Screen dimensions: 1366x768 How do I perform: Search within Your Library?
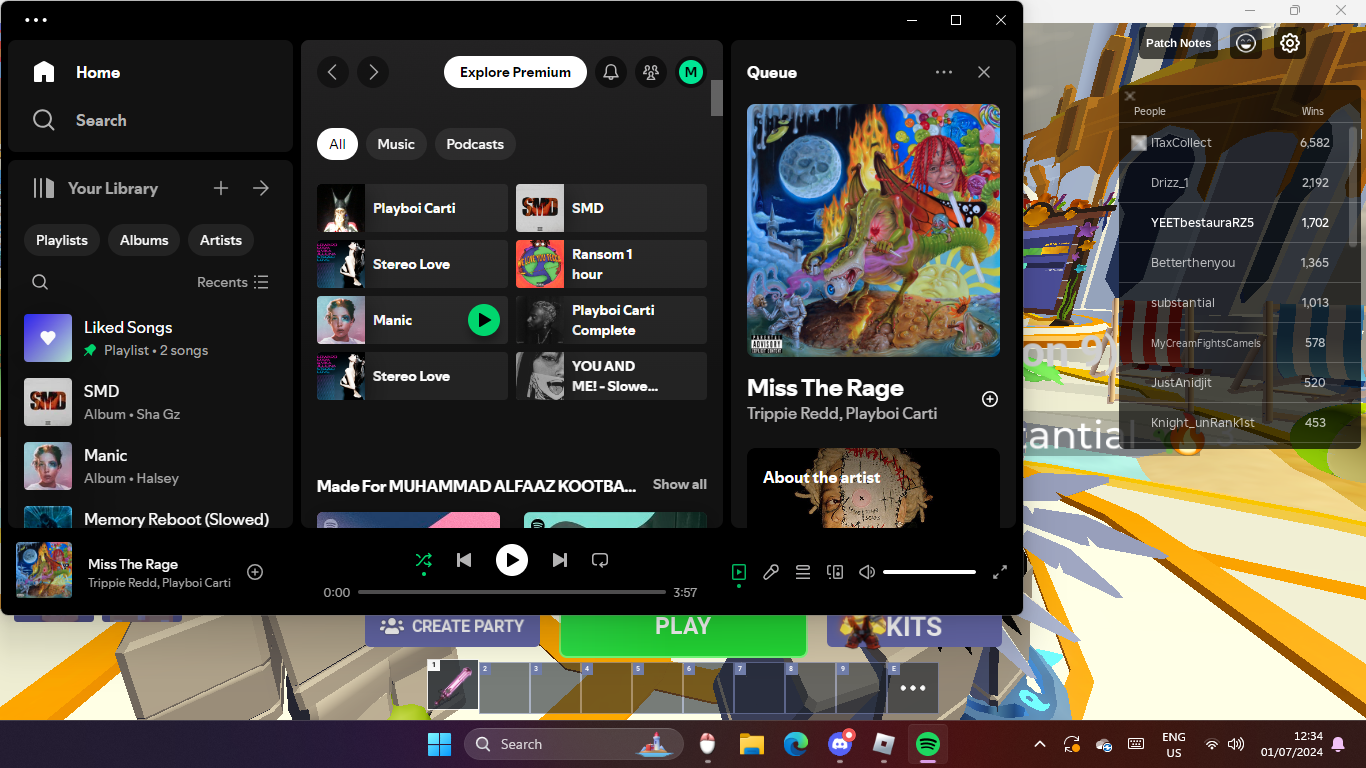40,282
